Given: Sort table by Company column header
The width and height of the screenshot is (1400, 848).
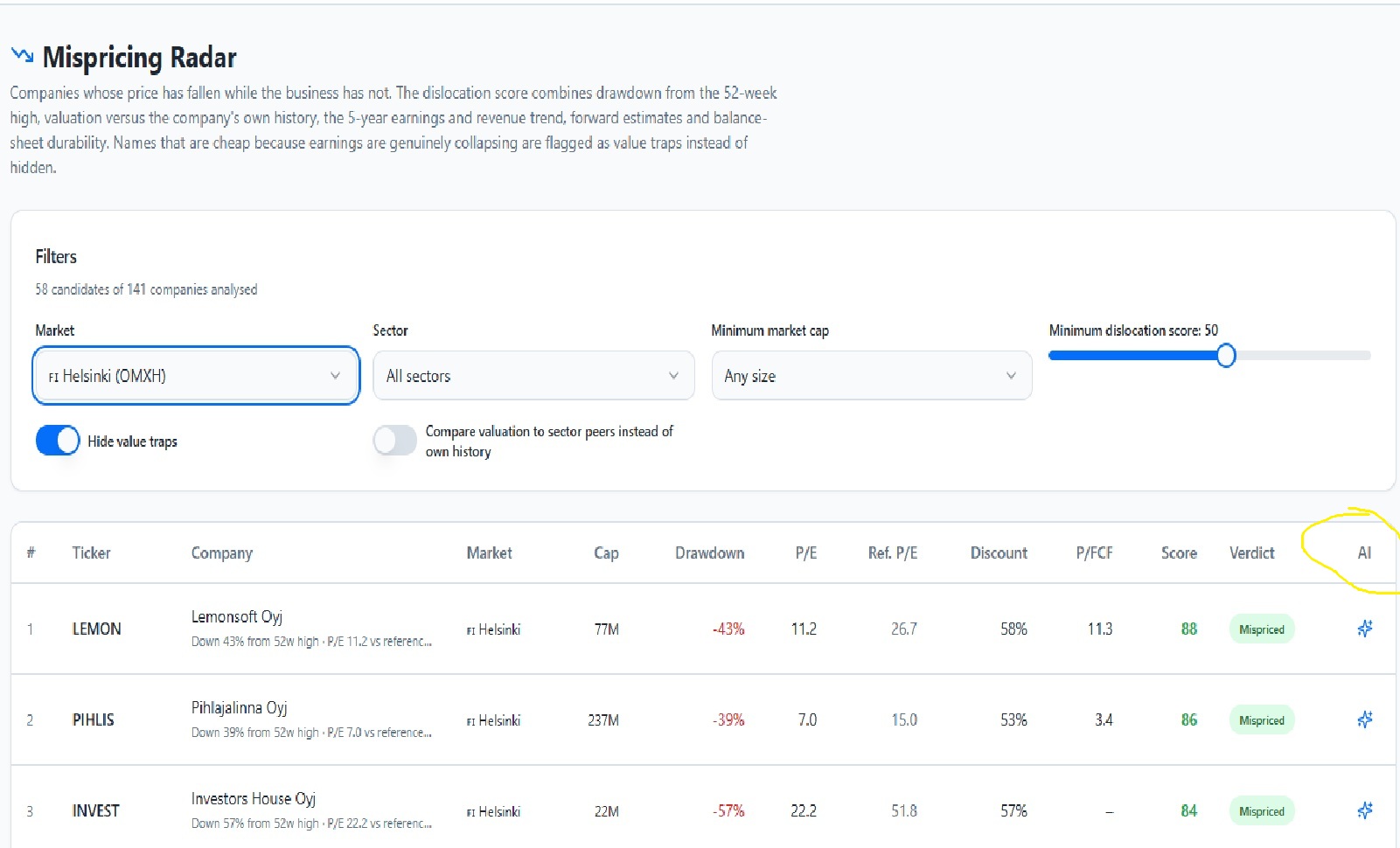Looking at the screenshot, I should [222, 553].
